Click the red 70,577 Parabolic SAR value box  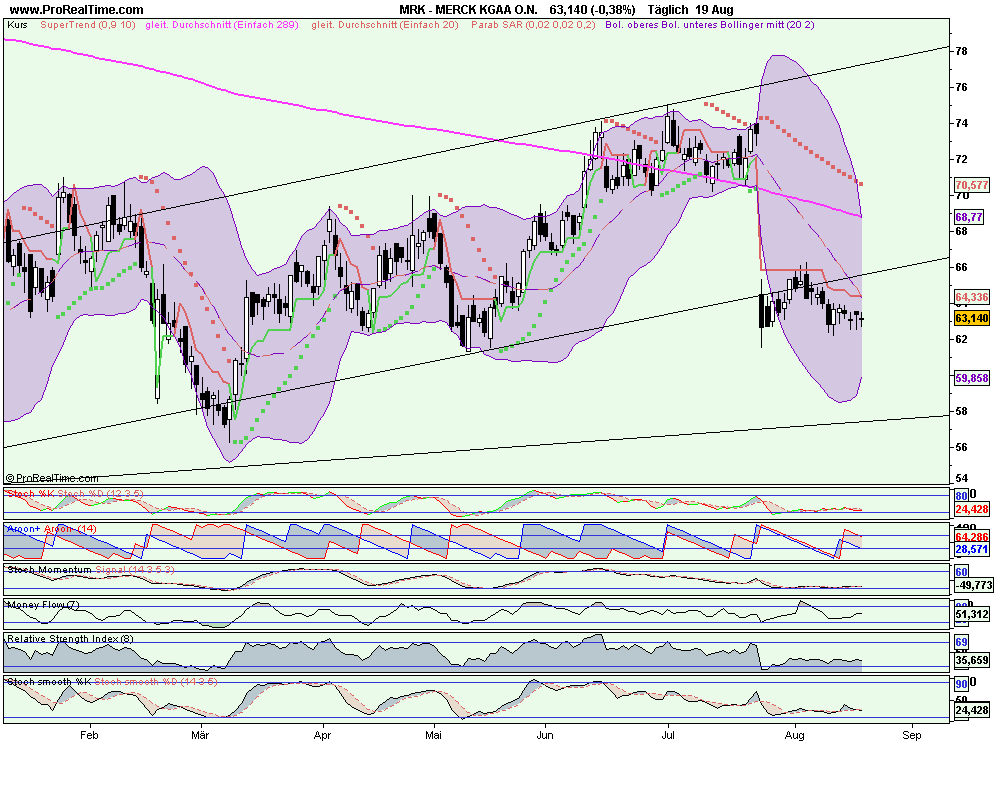(972, 185)
